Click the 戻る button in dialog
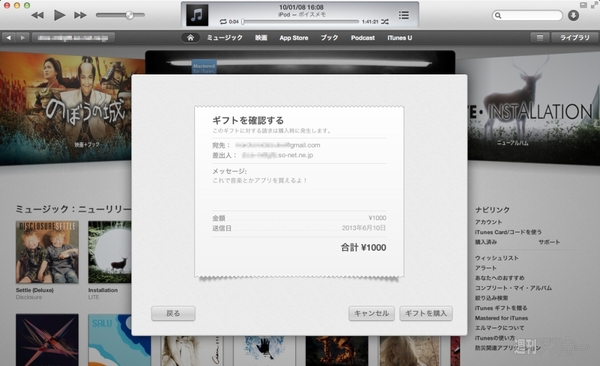The height and width of the screenshot is (366, 600). click(x=173, y=313)
